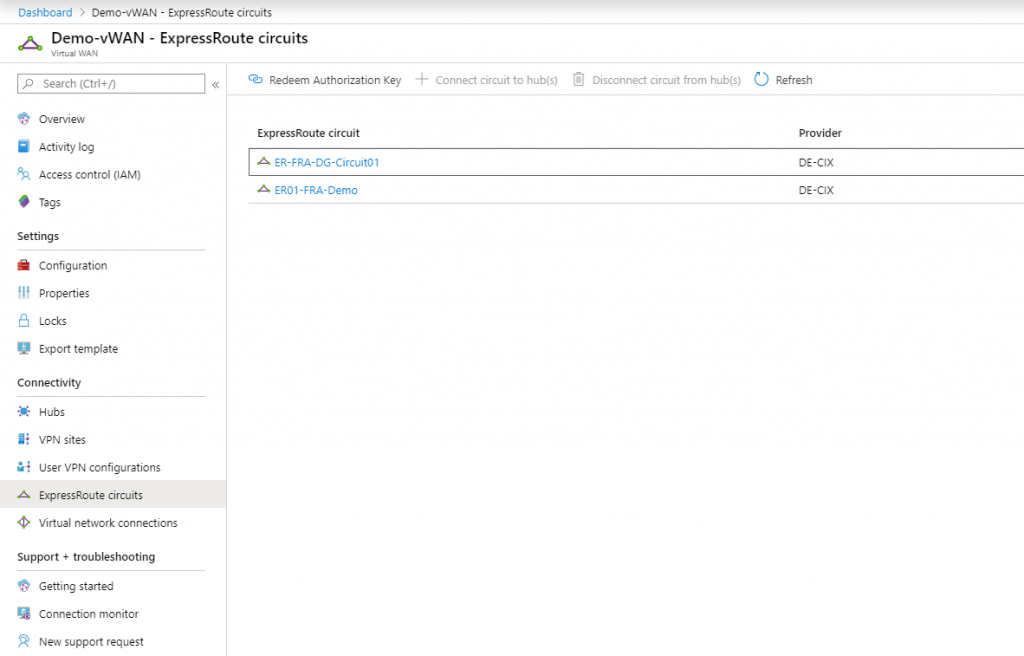This screenshot has height=656, width=1024.
Task: Click the Getting started icon
Action: click(24, 585)
